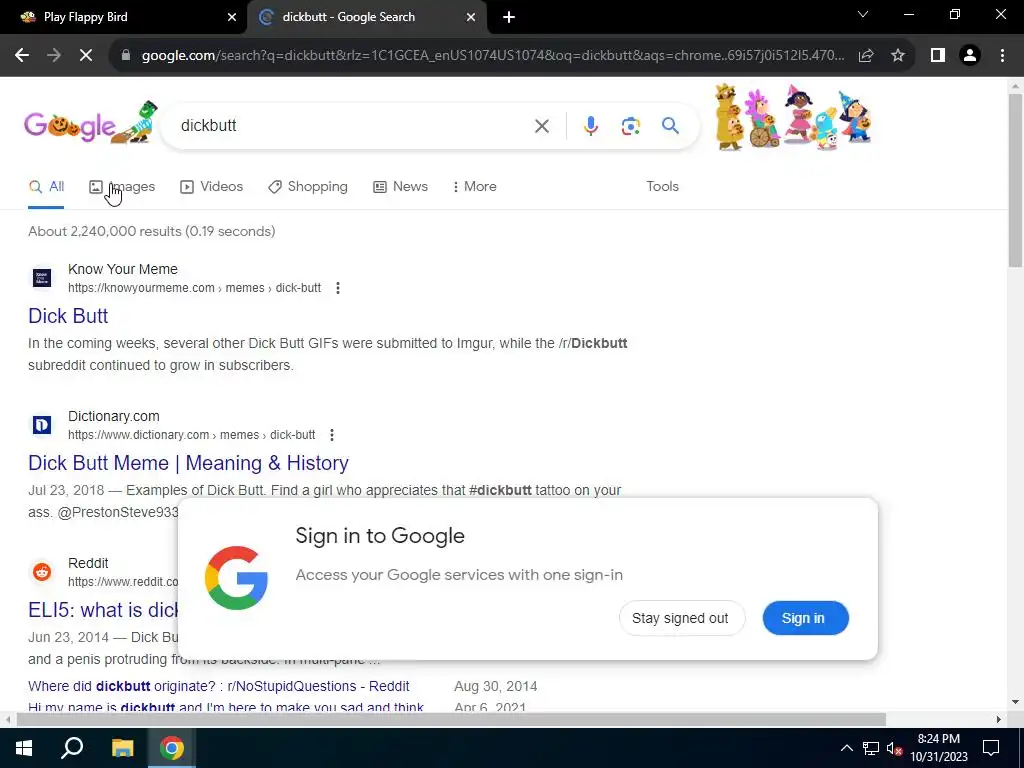Click the muted volume tray icon

894,748
